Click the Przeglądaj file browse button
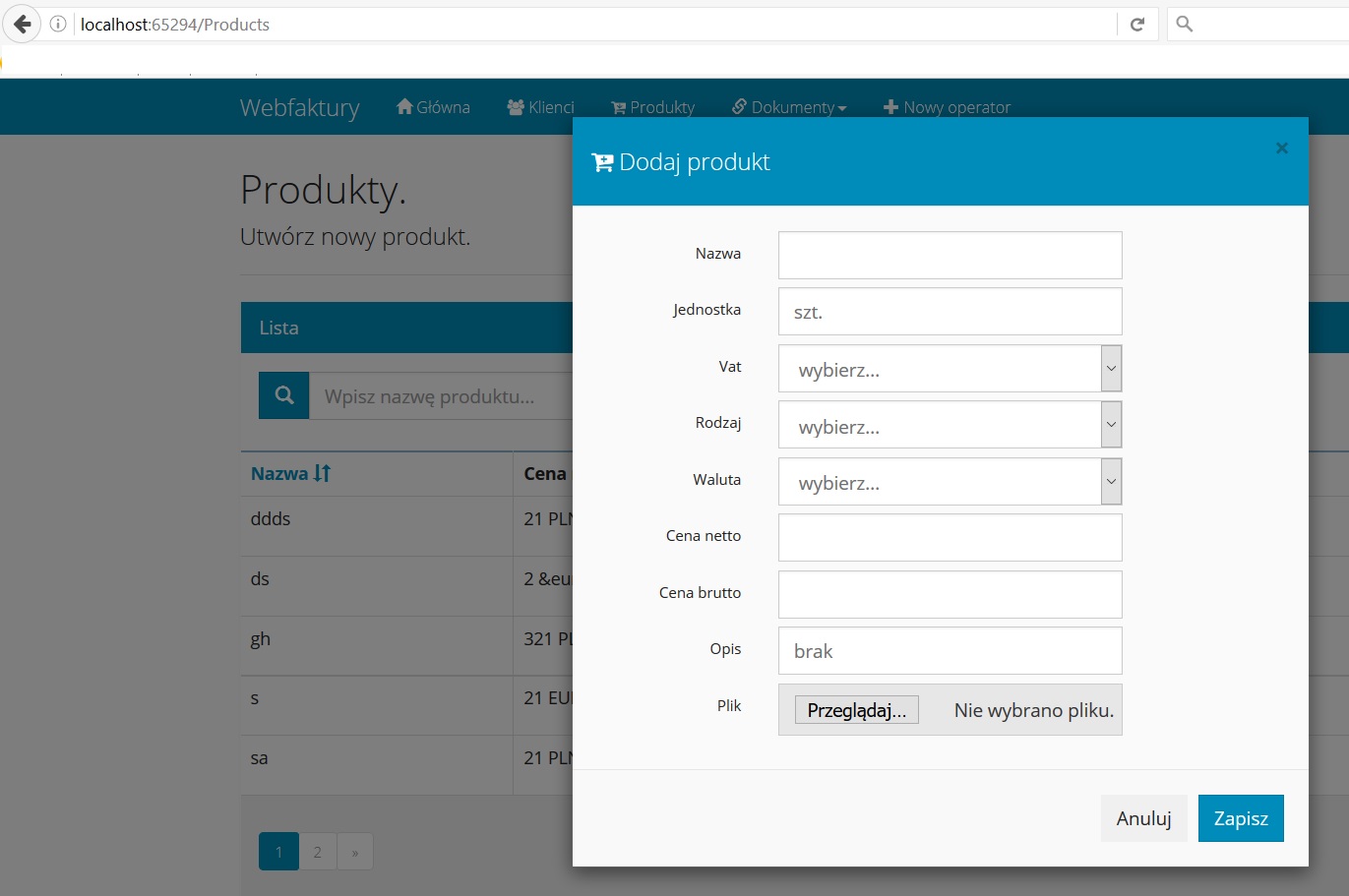This screenshot has height=896, width=1349. [856, 710]
